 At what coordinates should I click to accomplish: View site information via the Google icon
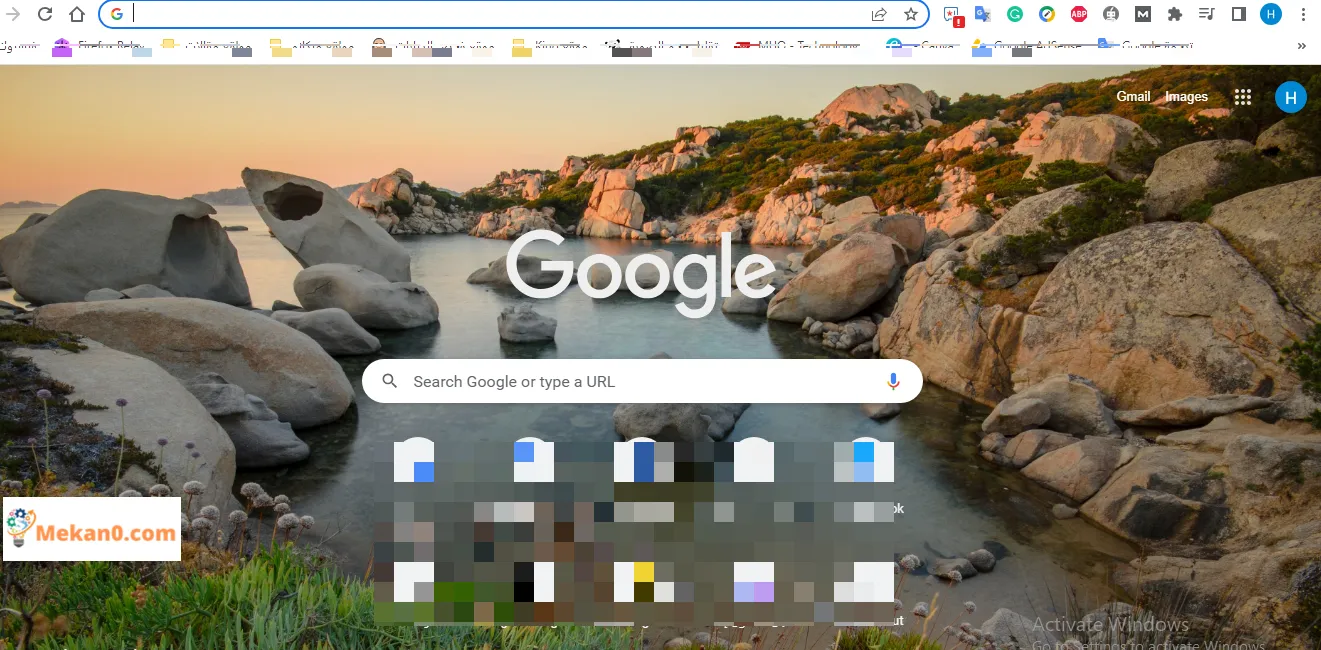117,14
